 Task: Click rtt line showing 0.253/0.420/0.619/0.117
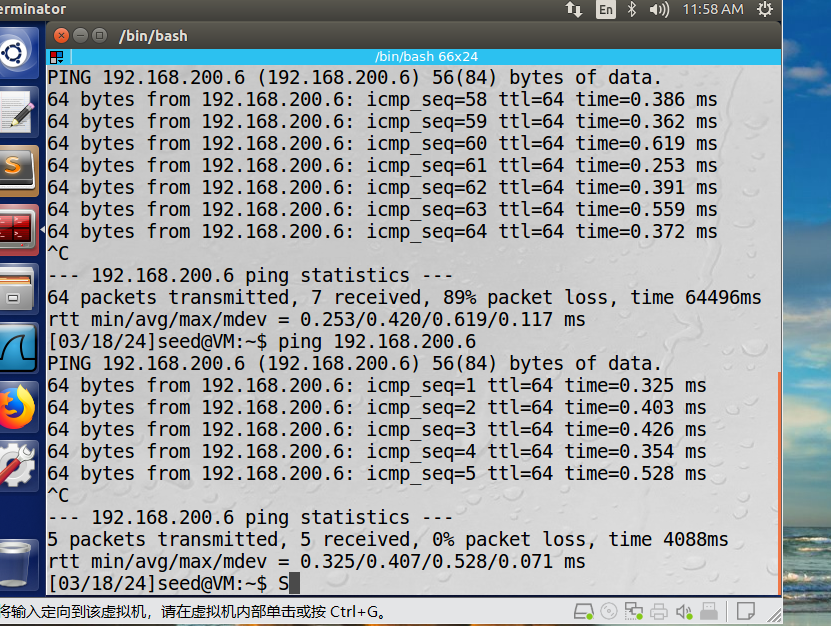click(316, 320)
